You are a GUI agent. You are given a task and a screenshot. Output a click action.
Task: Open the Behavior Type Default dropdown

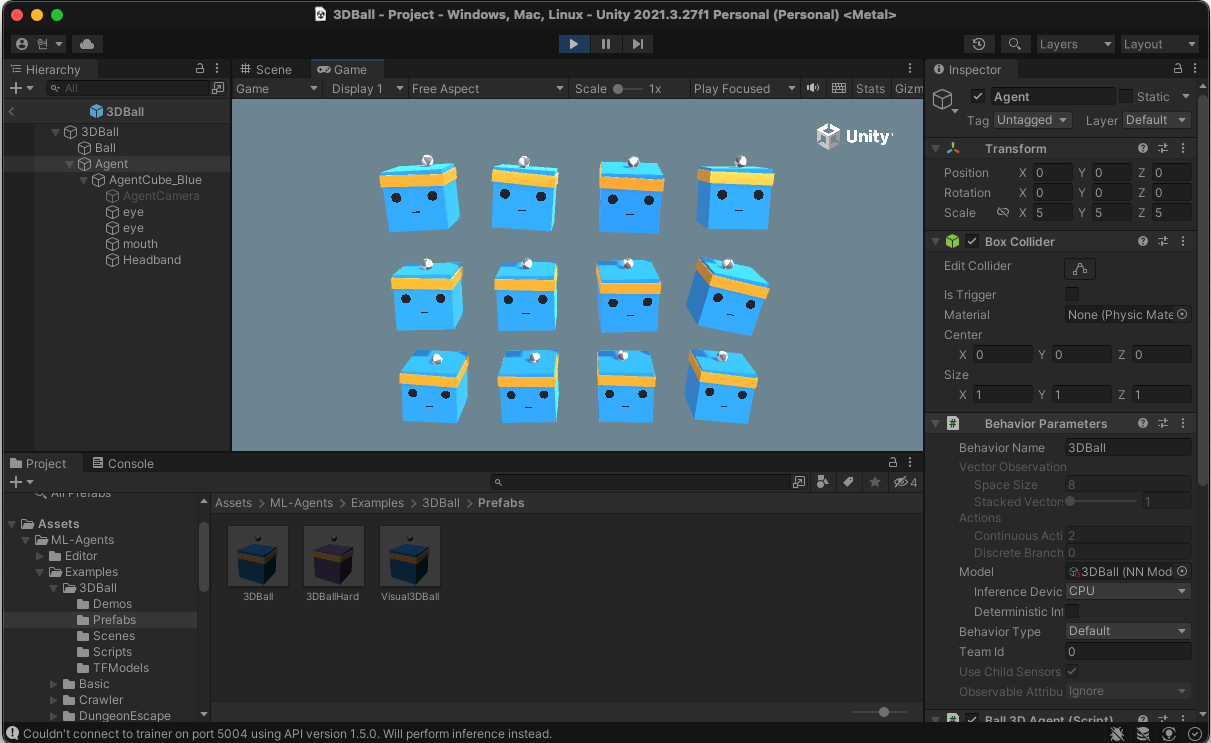pos(1128,631)
